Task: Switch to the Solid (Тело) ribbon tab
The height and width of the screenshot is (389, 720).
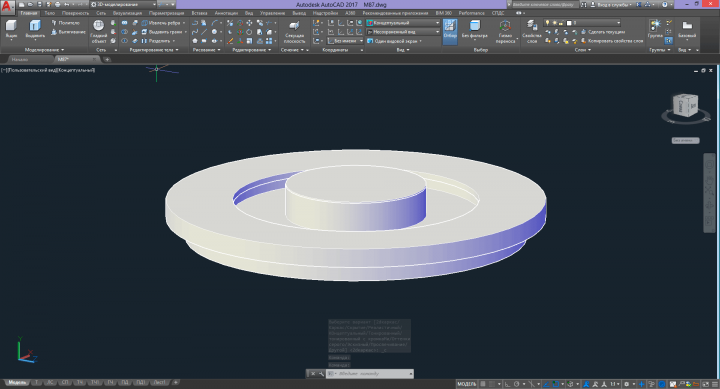Action: (x=50, y=13)
